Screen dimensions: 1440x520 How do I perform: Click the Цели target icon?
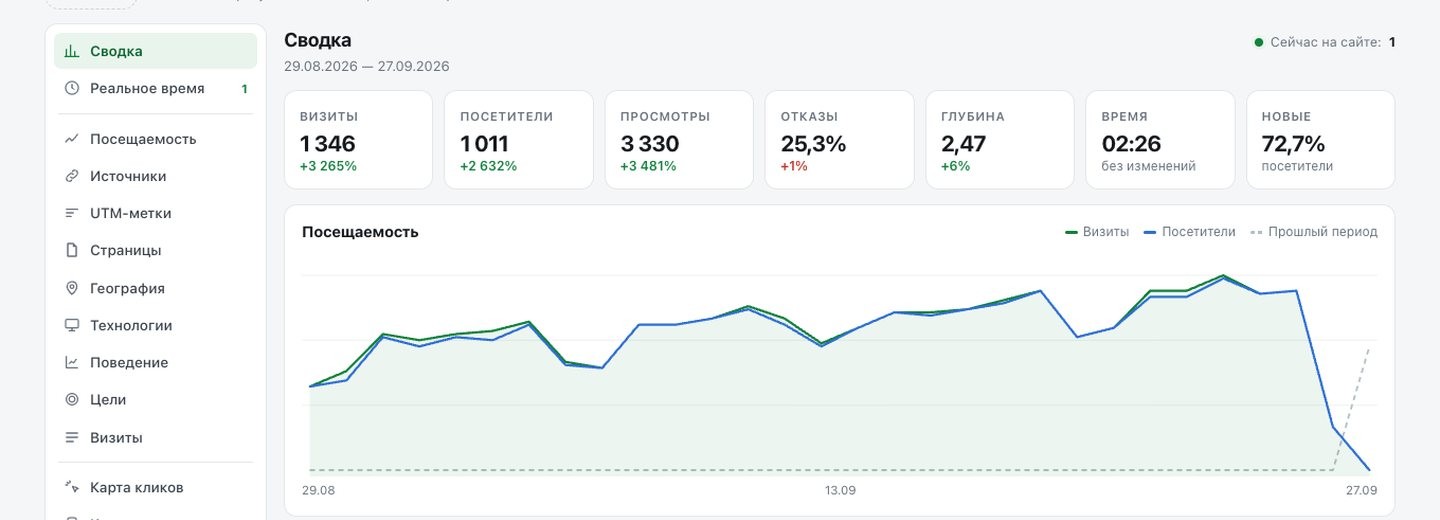72,399
